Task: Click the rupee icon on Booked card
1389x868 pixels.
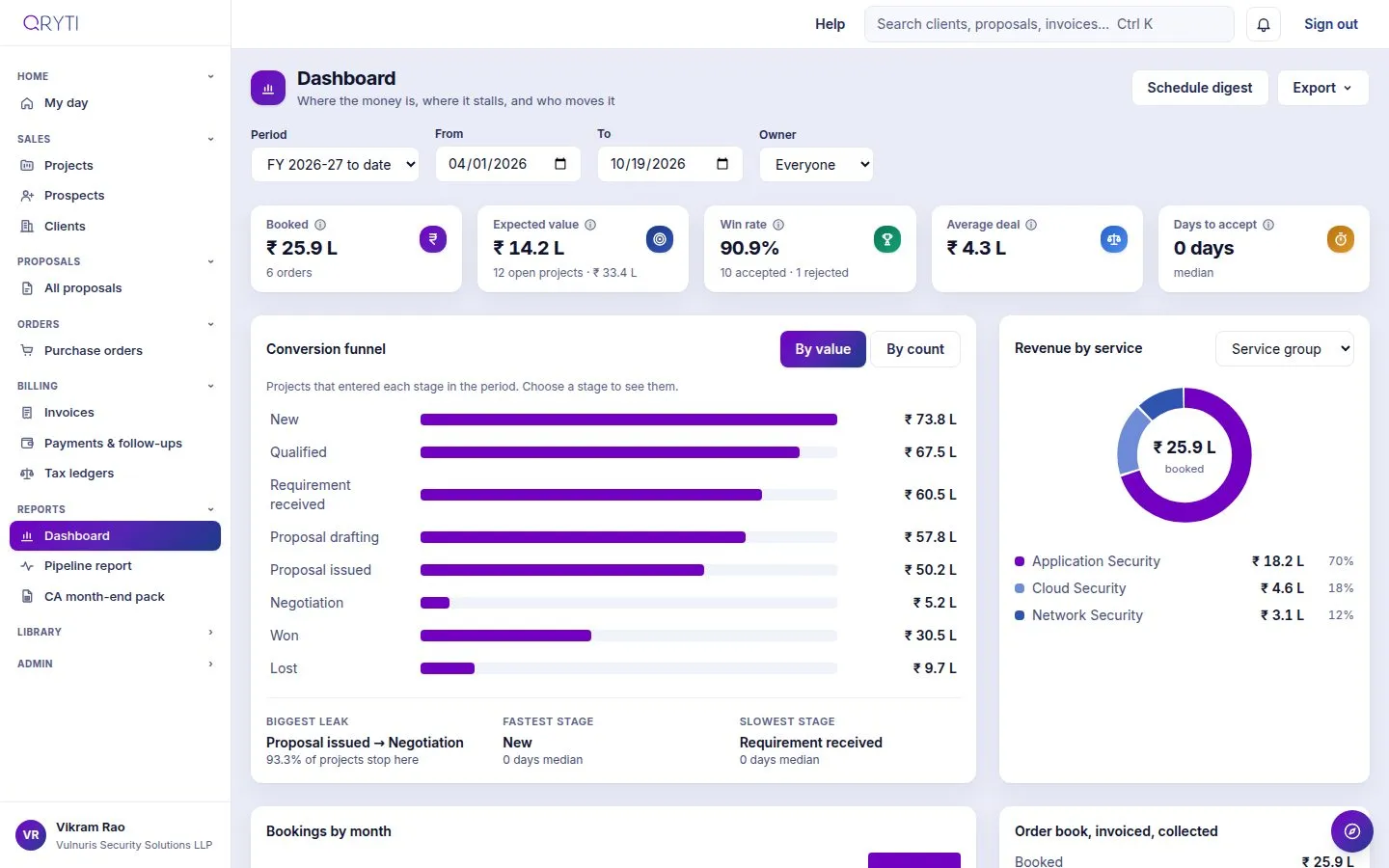Action: click(433, 239)
